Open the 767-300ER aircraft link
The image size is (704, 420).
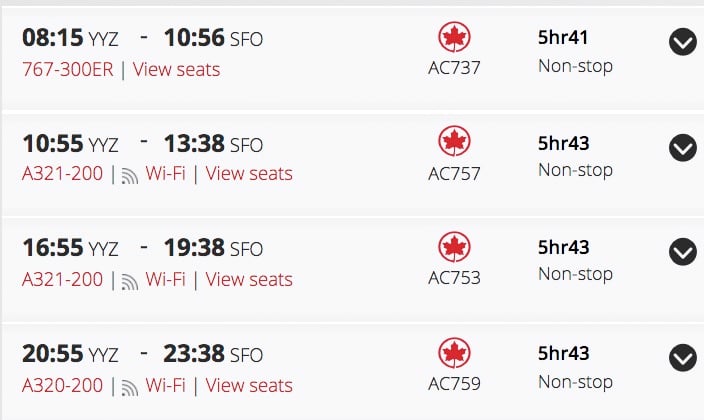point(68,70)
